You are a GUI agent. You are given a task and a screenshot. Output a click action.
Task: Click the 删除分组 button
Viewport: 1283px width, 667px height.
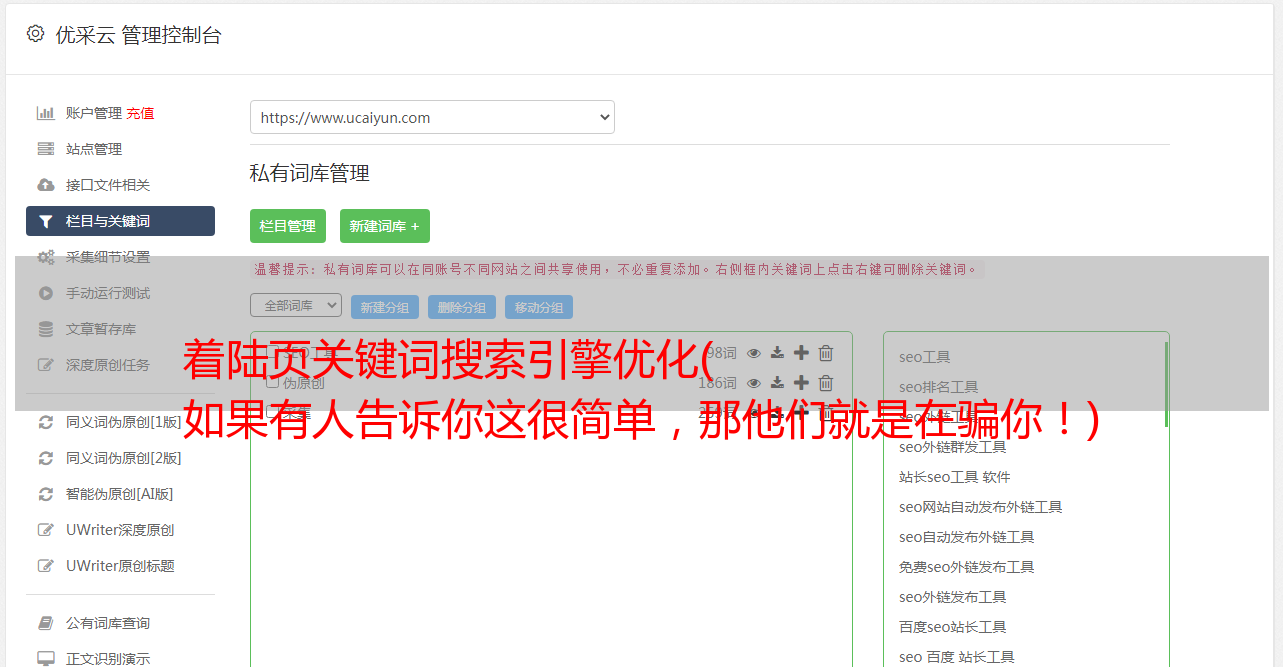click(462, 307)
